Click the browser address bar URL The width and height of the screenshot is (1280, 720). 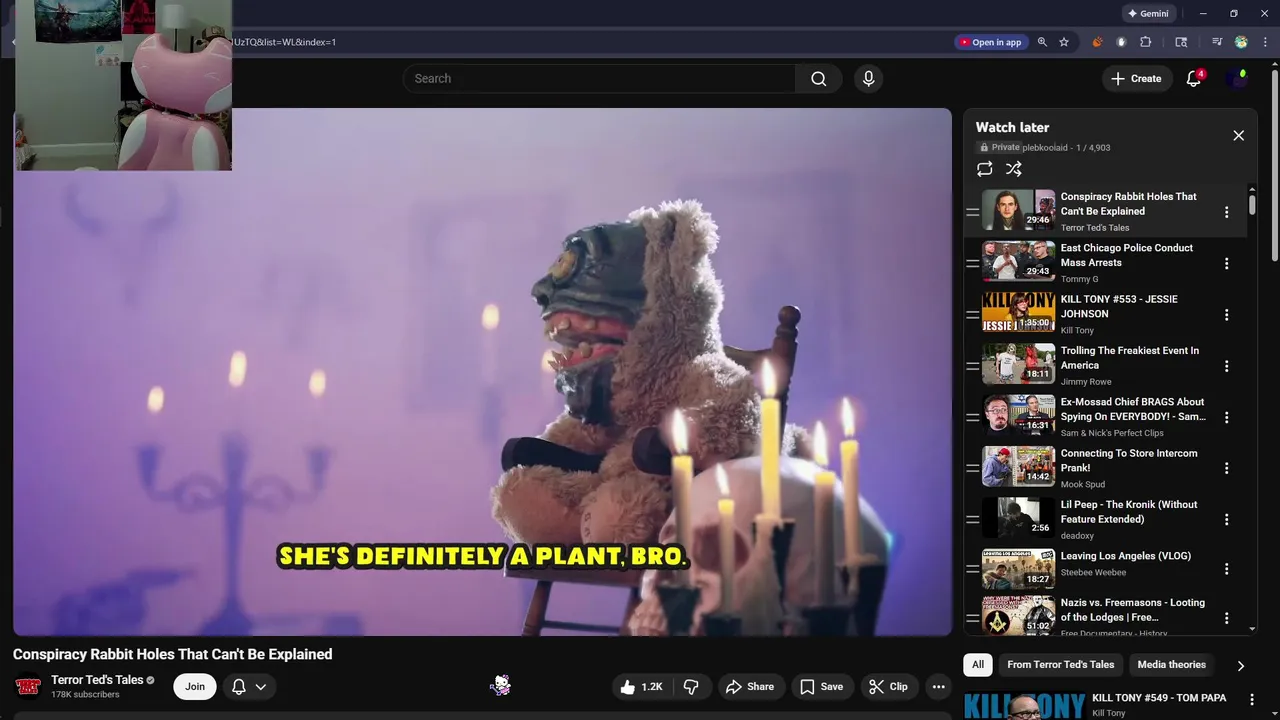[285, 42]
